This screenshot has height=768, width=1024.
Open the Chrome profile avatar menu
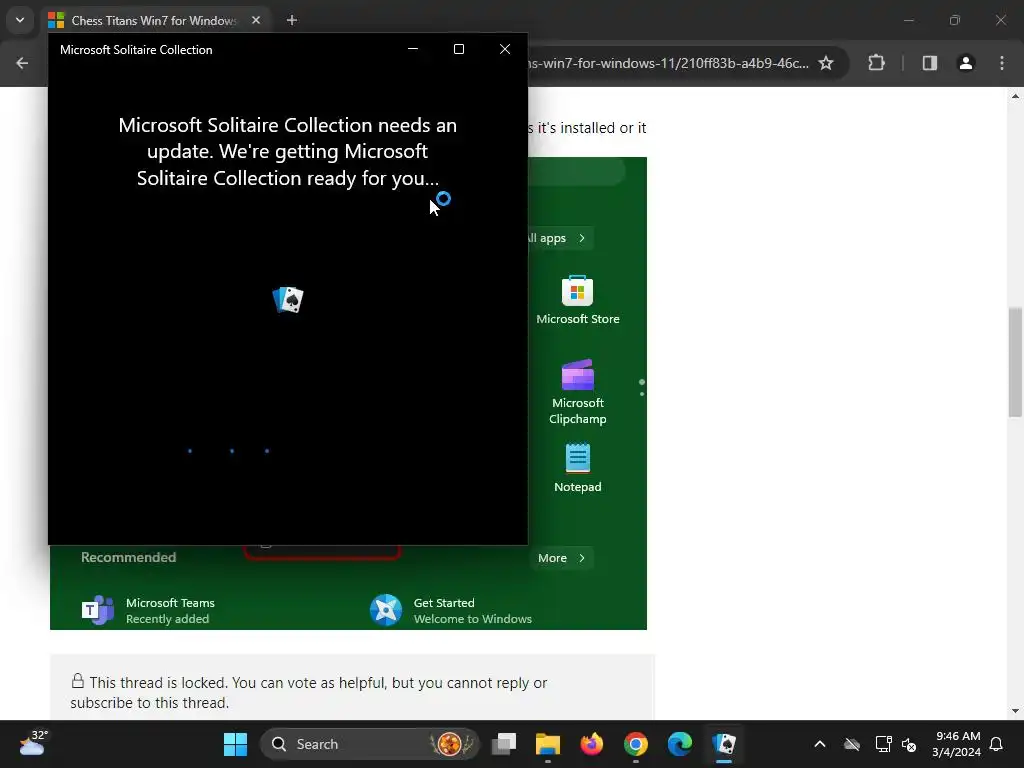tap(966, 63)
